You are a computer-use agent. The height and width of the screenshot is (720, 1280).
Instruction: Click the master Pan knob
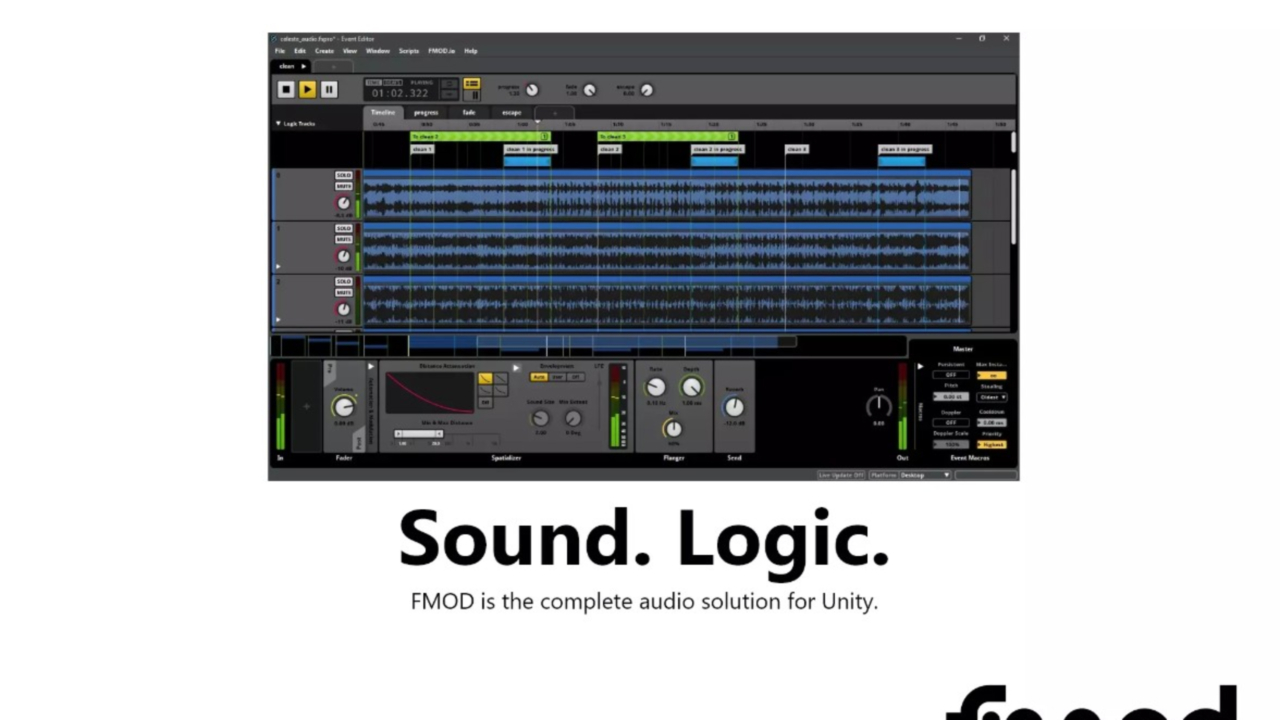(x=878, y=406)
